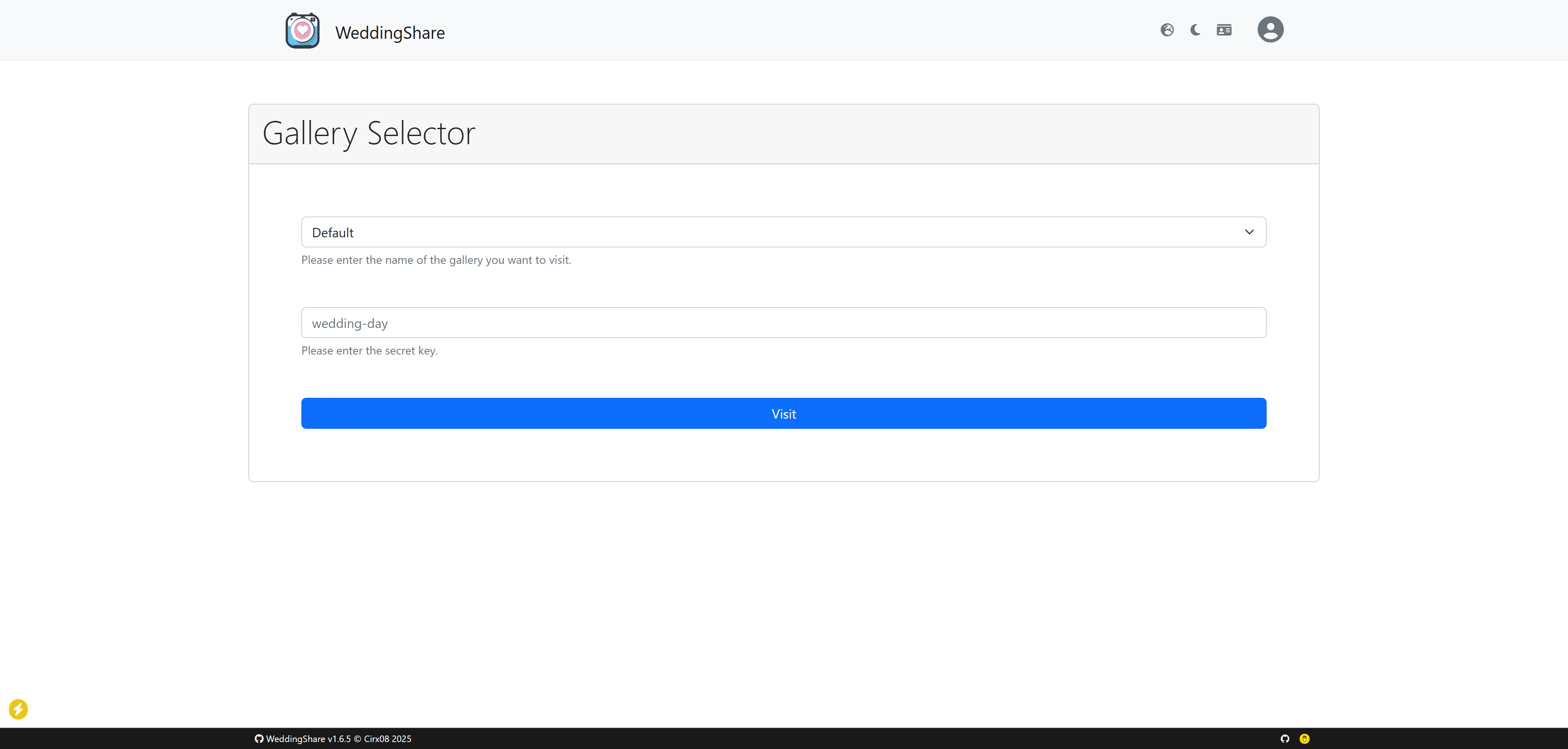Click the ID card icon in the header

pos(1223,29)
